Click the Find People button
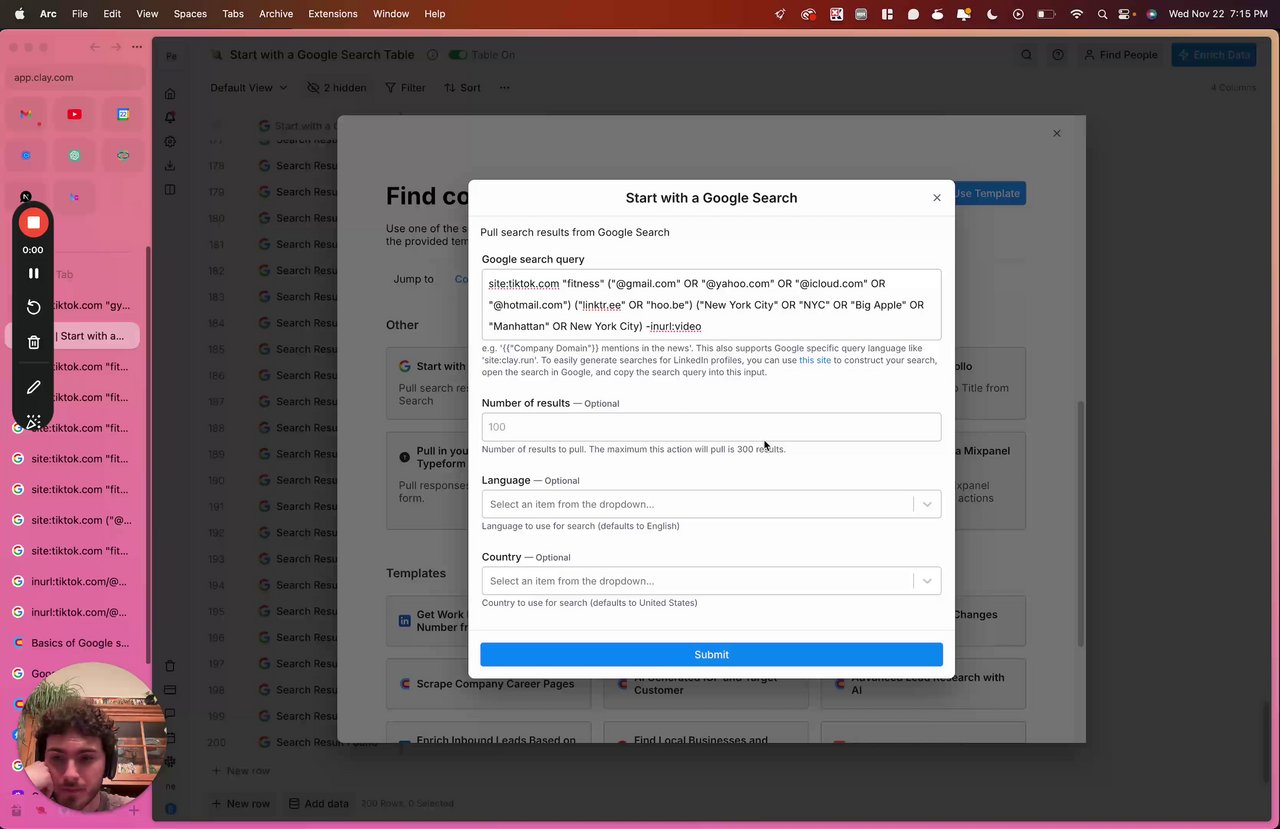Viewport: 1280px width, 829px height. (x=1121, y=55)
